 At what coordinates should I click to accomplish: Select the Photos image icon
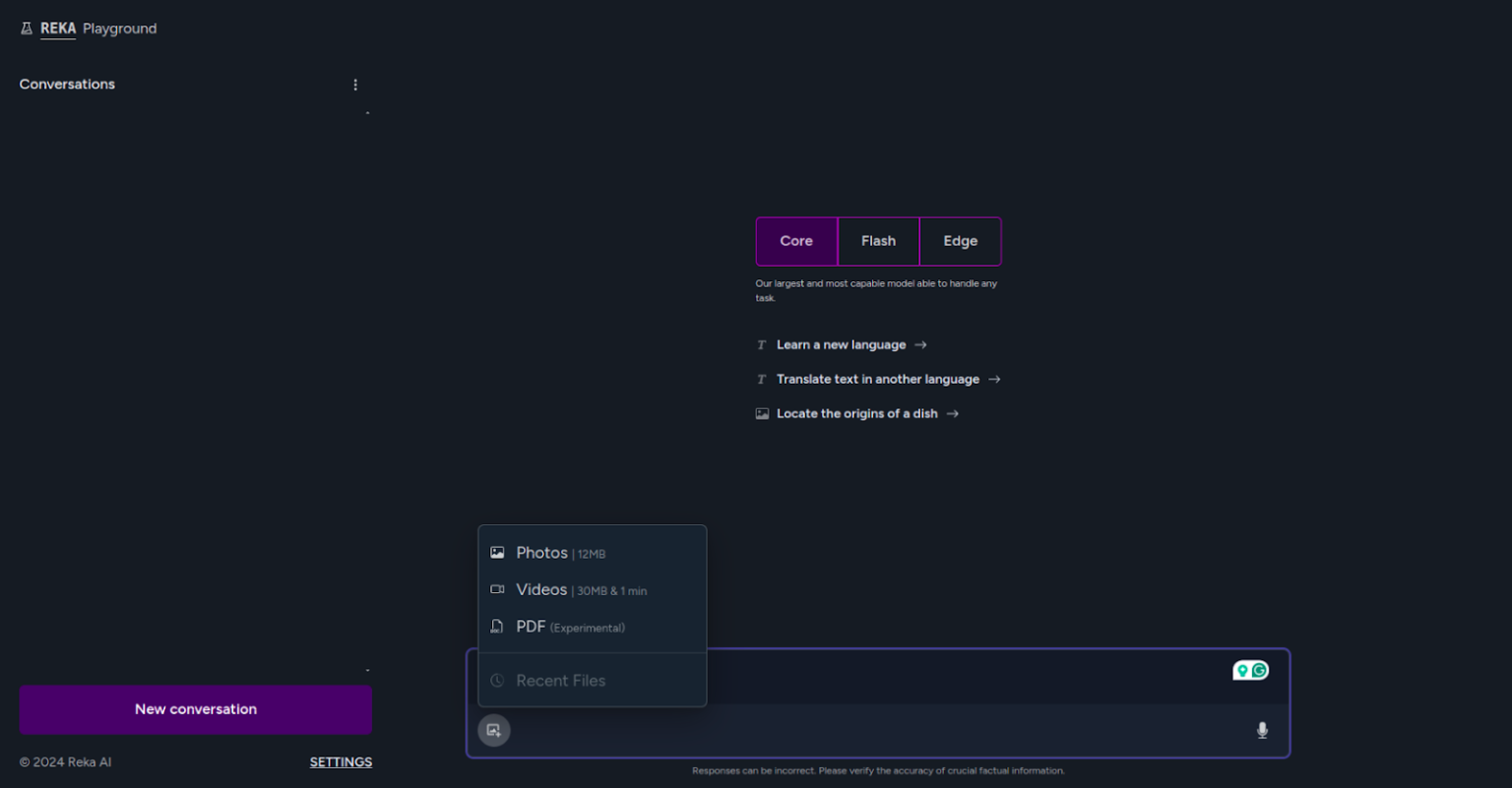pyautogui.click(x=498, y=552)
